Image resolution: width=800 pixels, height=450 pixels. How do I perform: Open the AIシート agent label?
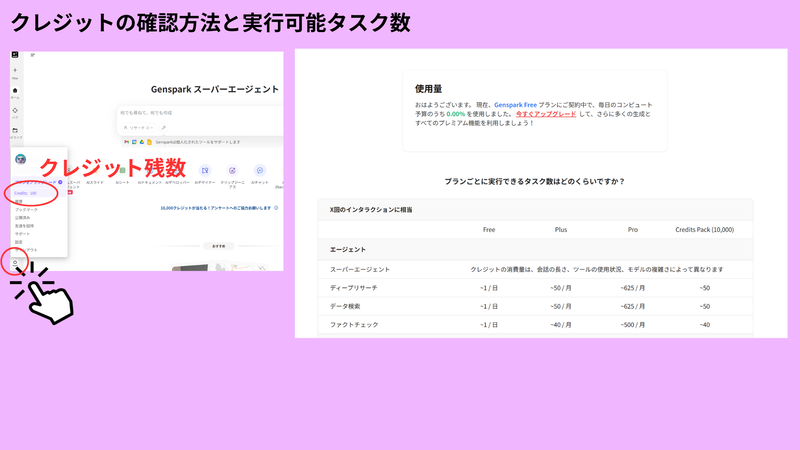(x=122, y=183)
